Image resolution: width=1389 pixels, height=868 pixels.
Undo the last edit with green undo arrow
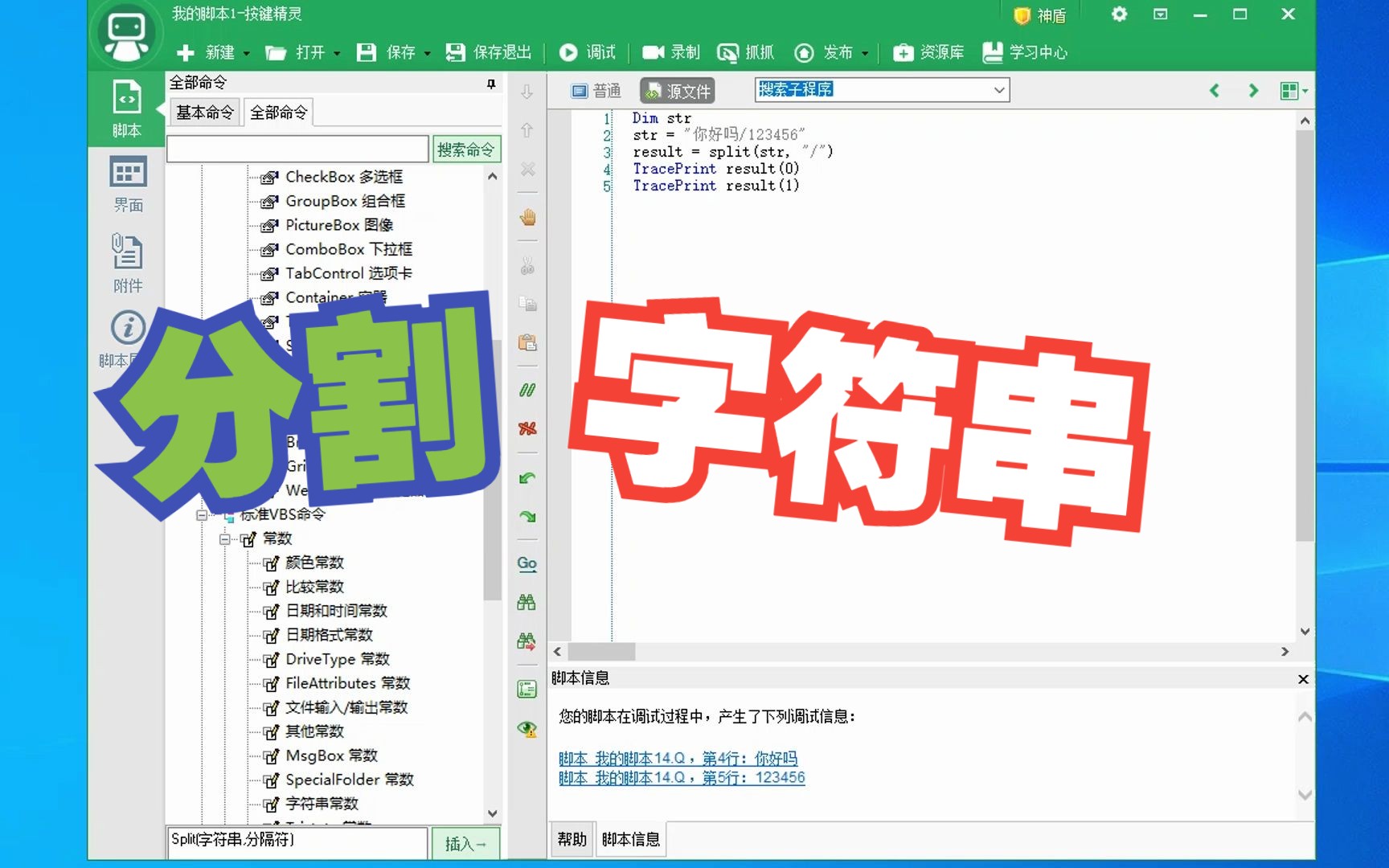click(x=527, y=477)
